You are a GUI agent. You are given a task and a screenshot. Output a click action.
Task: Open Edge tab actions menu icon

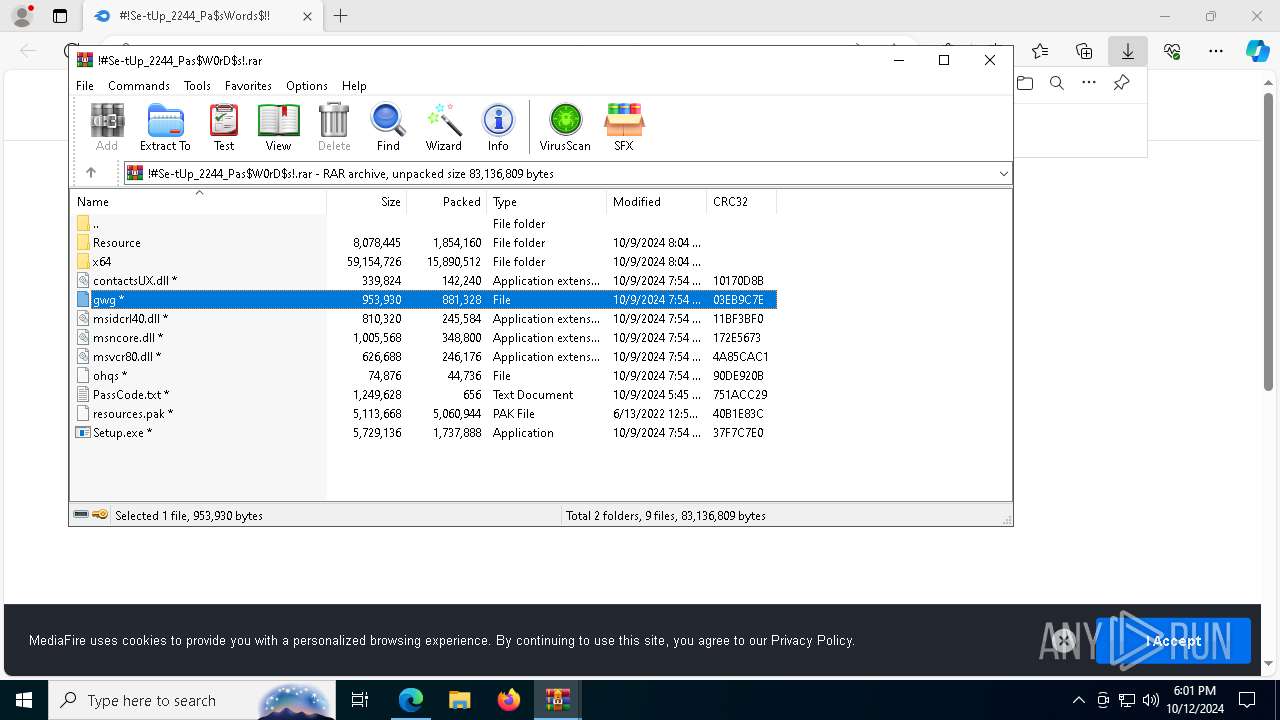click(x=60, y=16)
